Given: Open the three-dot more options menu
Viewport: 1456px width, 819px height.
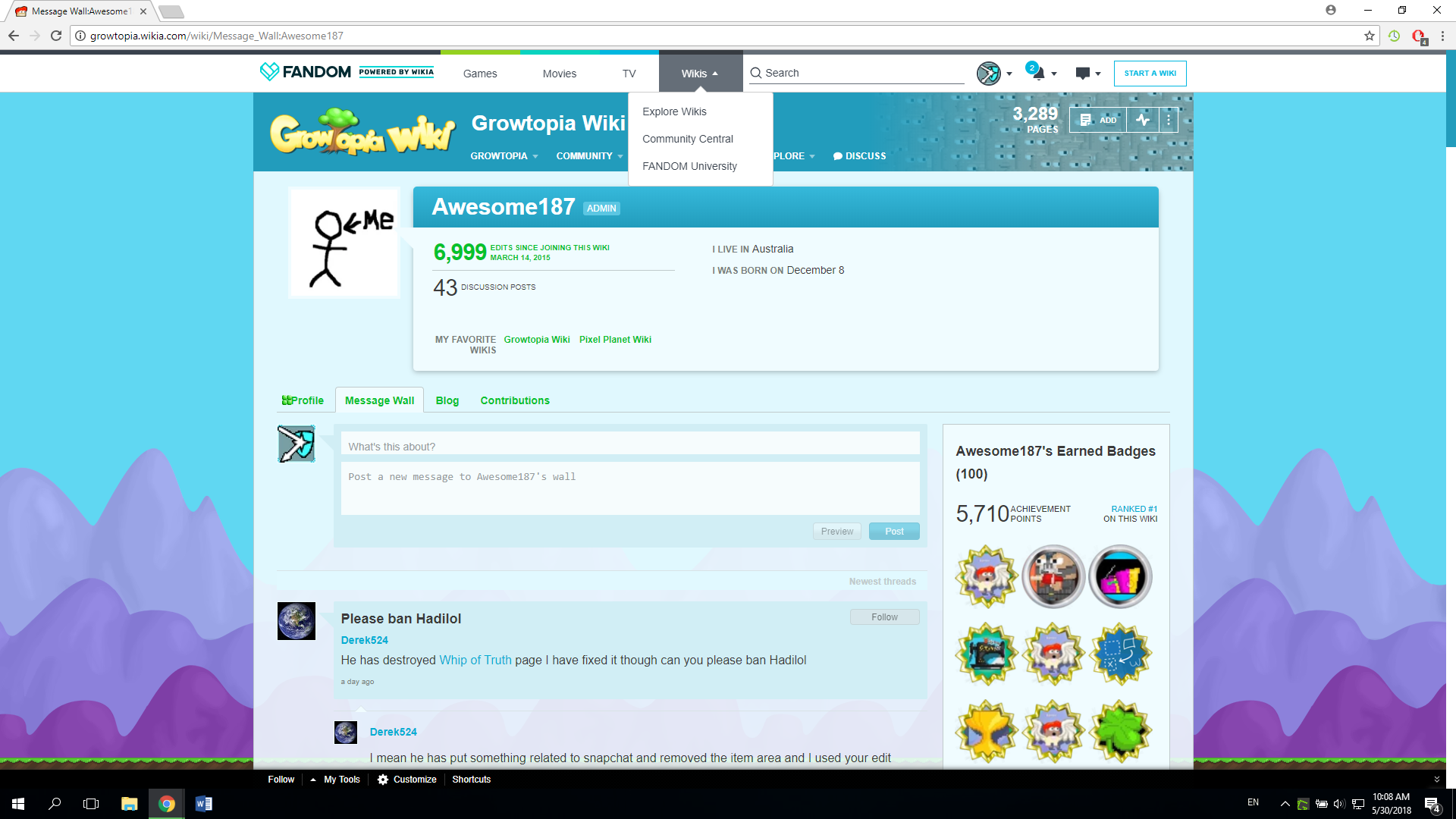Looking at the screenshot, I should pos(1169,120).
